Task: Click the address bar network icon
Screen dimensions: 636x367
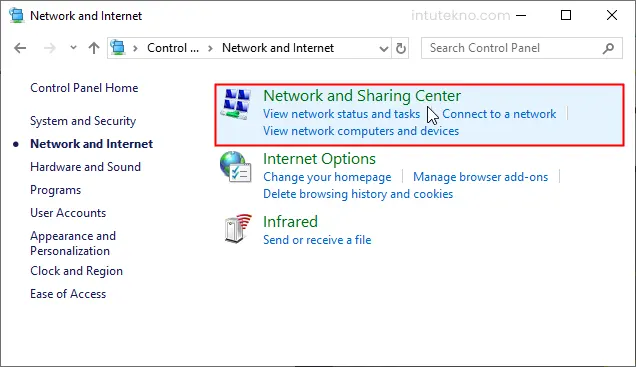Action: pos(118,48)
